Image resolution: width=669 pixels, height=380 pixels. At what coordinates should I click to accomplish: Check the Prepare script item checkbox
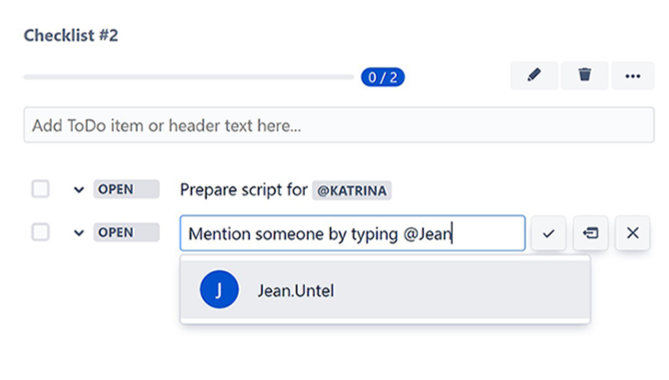click(41, 189)
